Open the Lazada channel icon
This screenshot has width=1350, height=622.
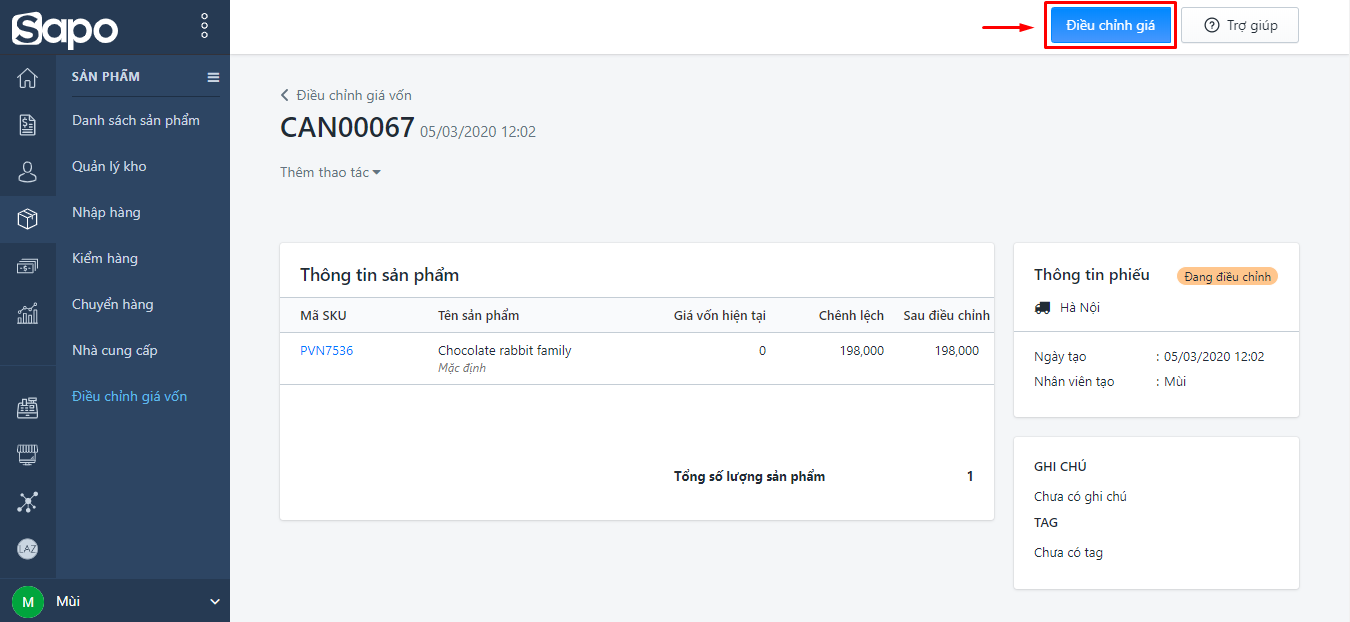28,549
